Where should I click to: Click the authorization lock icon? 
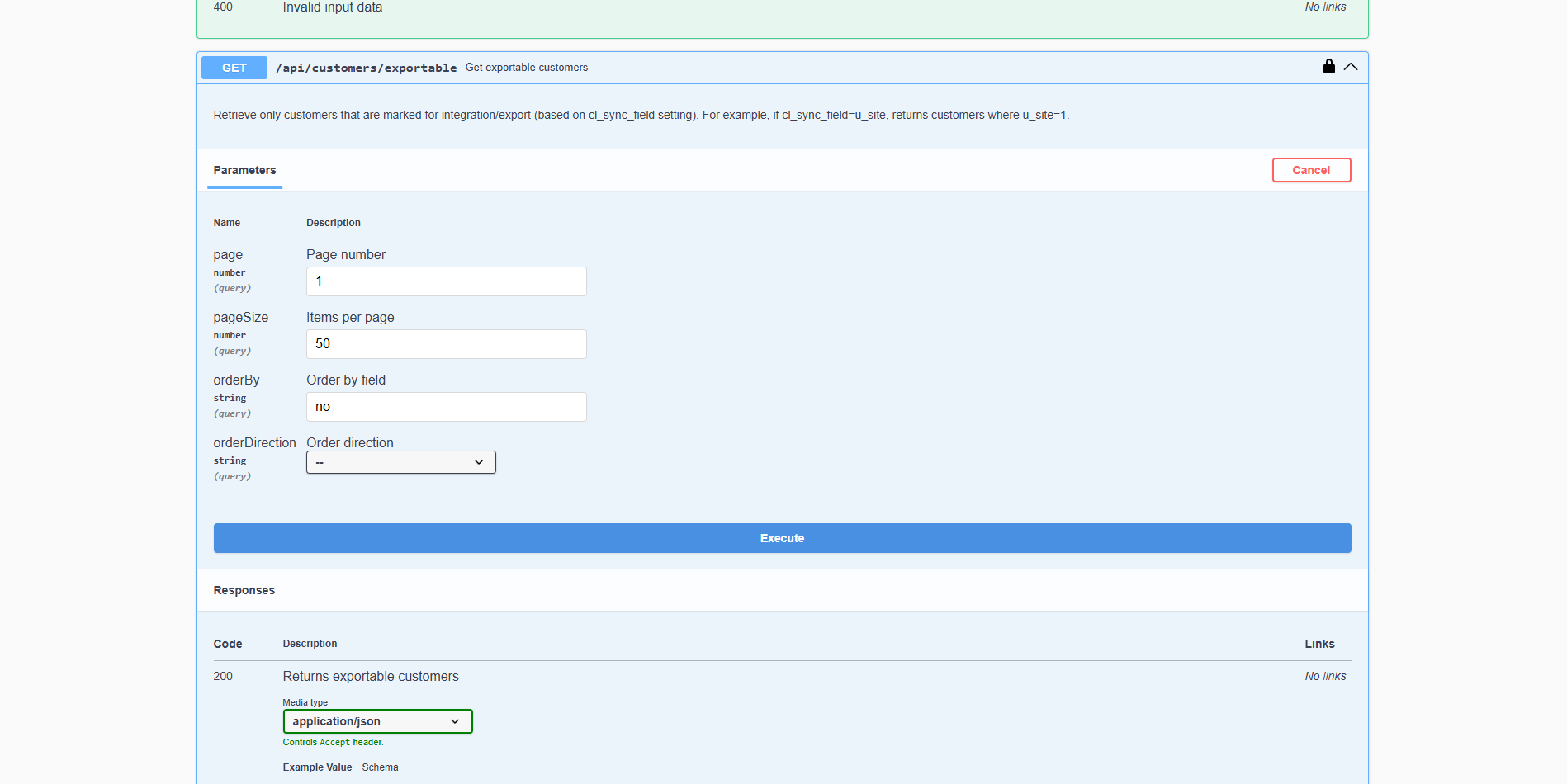coord(1328,67)
